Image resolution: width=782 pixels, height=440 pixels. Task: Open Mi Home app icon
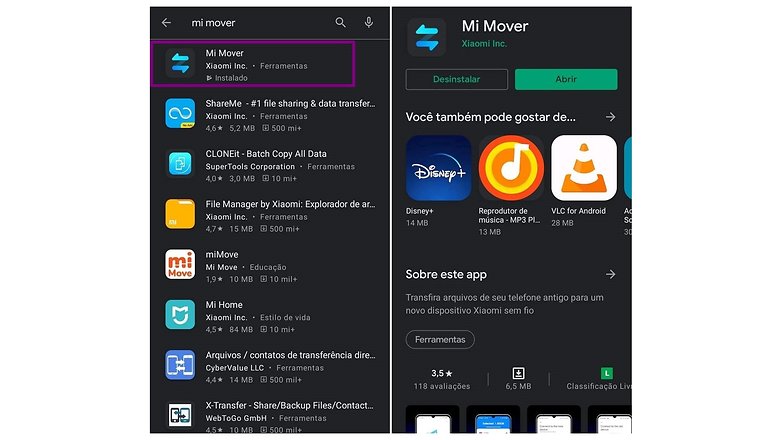pos(180,315)
